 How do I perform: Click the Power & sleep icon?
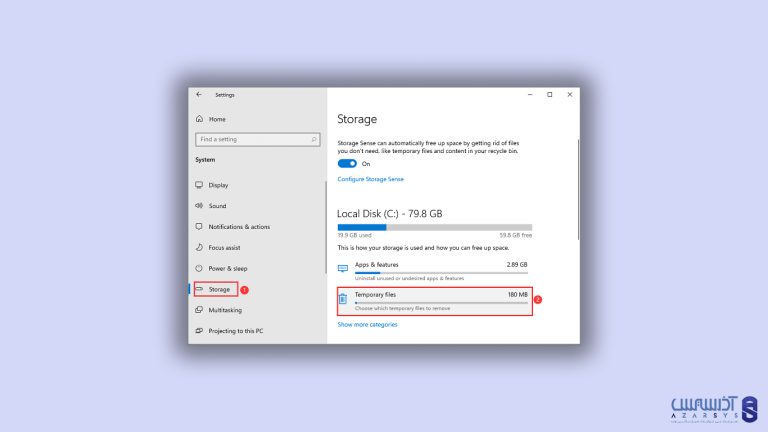point(199,268)
